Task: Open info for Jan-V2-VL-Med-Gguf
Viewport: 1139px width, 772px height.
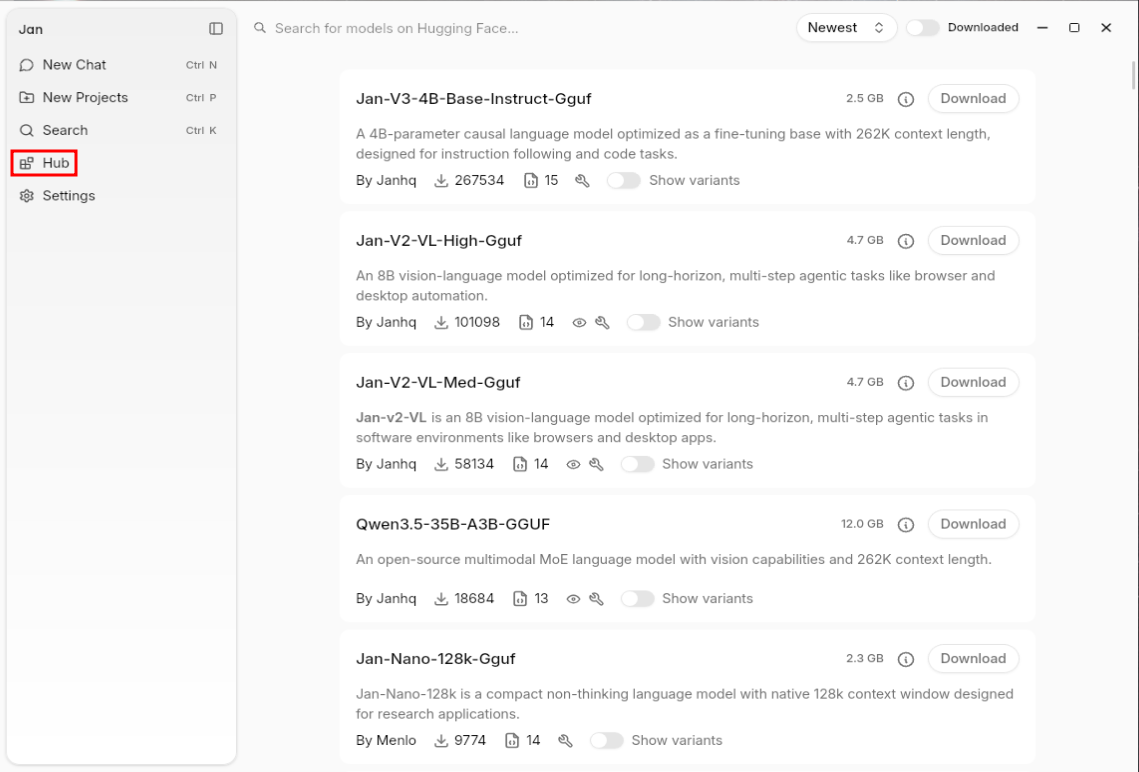Action: pyautogui.click(x=905, y=383)
